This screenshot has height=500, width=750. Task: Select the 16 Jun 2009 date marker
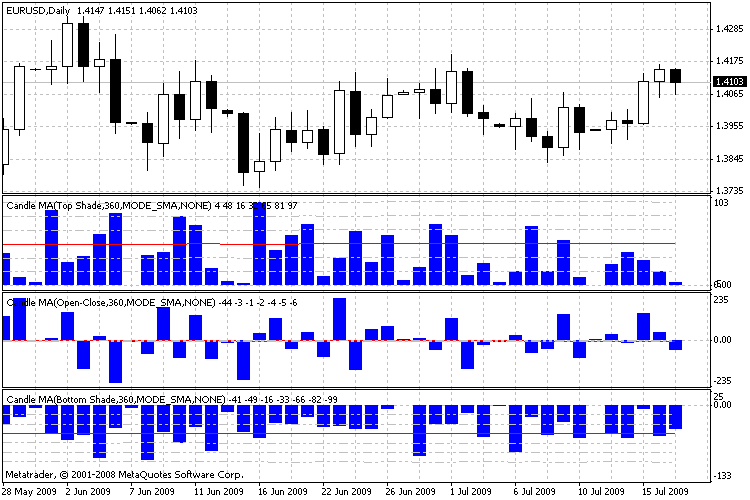click(x=282, y=492)
